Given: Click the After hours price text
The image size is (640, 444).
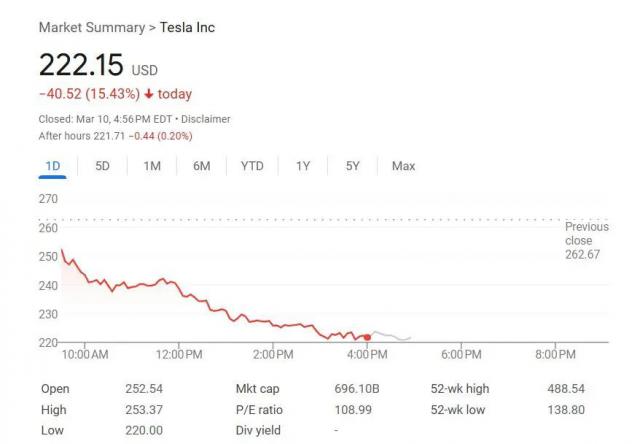Looking at the screenshot, I should click(x=115, y=135).
